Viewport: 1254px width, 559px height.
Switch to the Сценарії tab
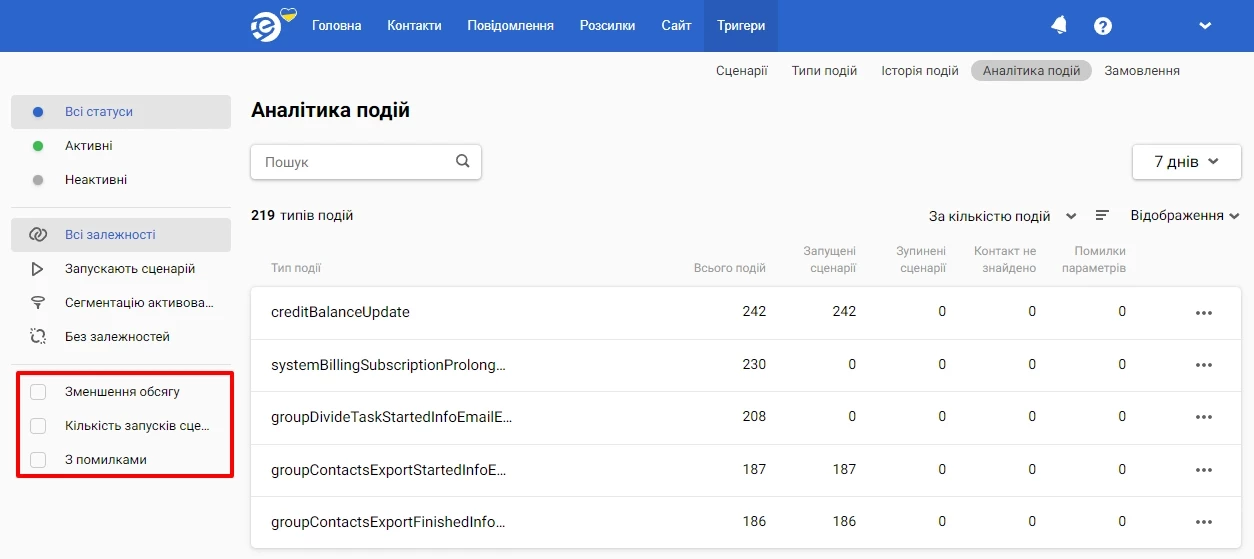[x=742, y=71]
